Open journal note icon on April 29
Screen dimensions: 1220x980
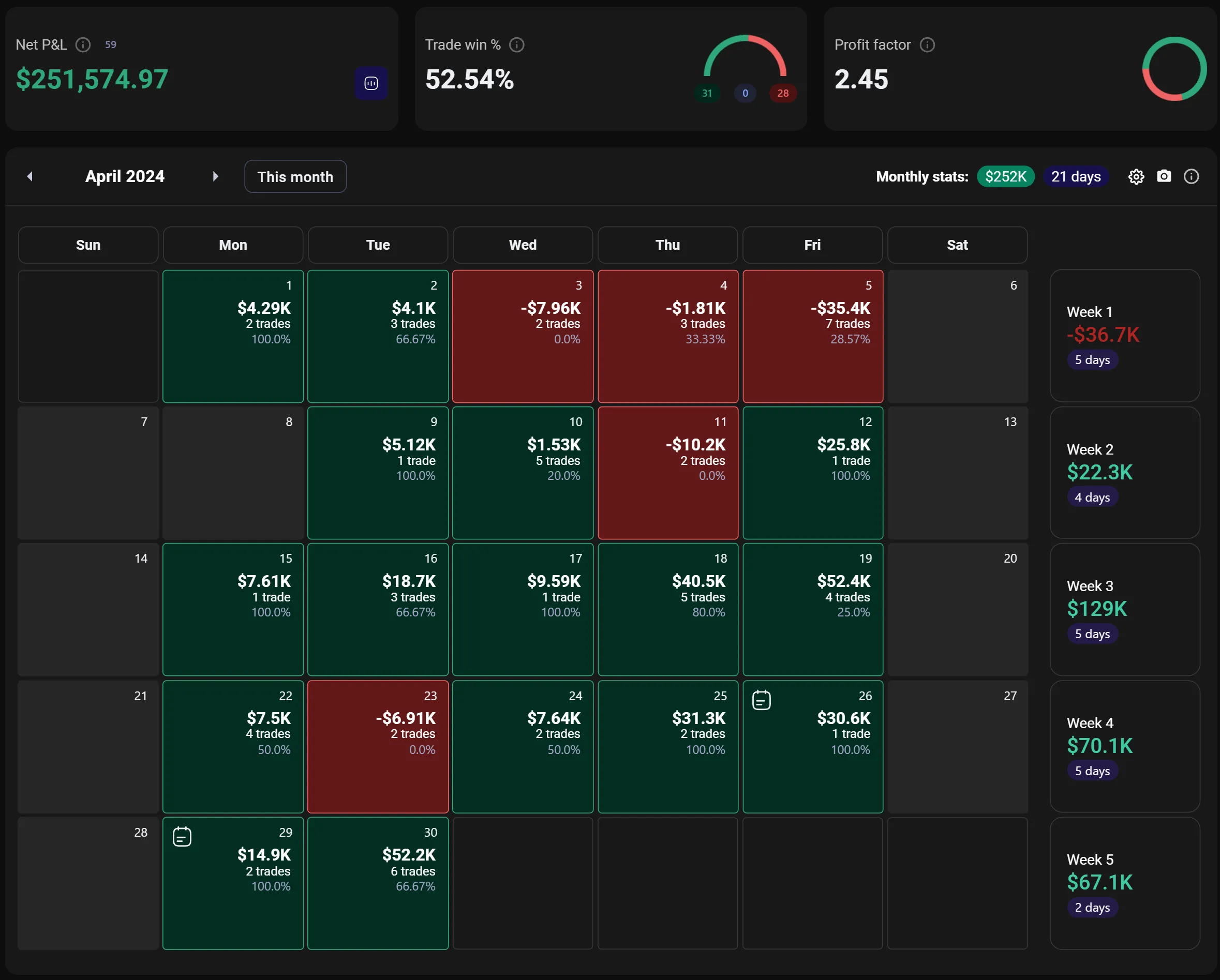click(182, 836)
